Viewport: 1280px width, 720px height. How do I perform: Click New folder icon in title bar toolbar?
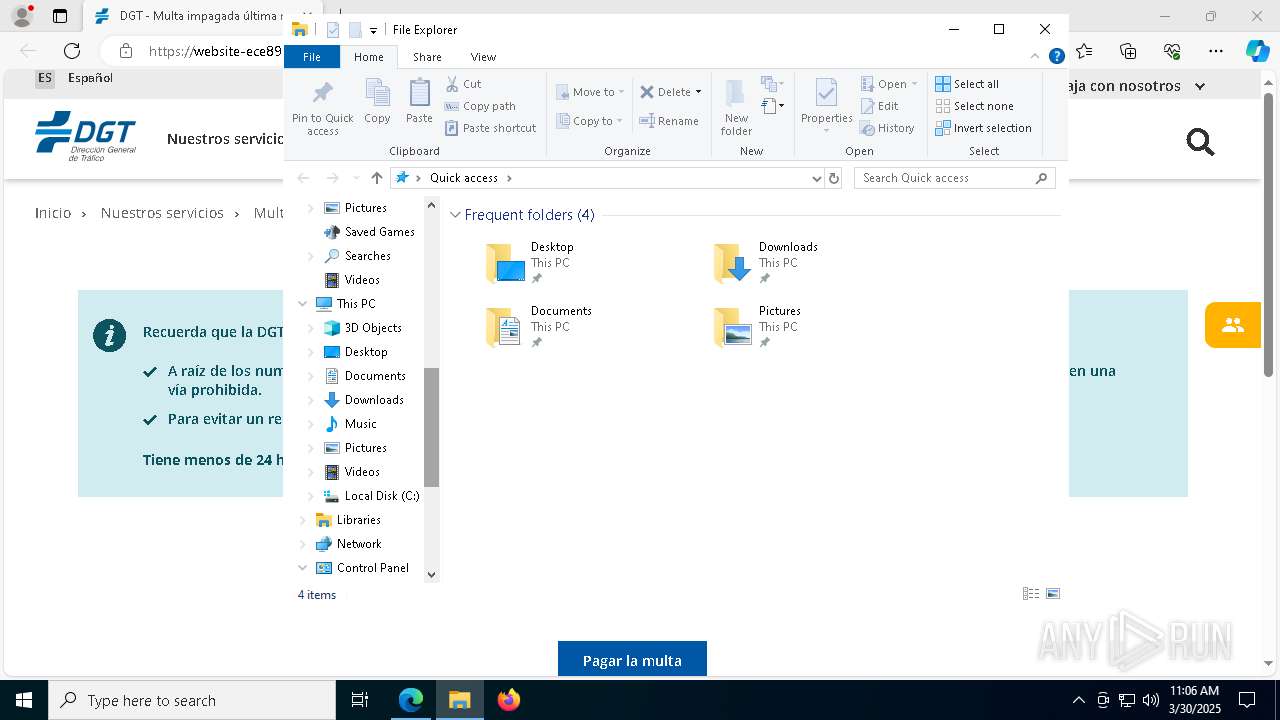pyautogui.click(x=355, y=30)
